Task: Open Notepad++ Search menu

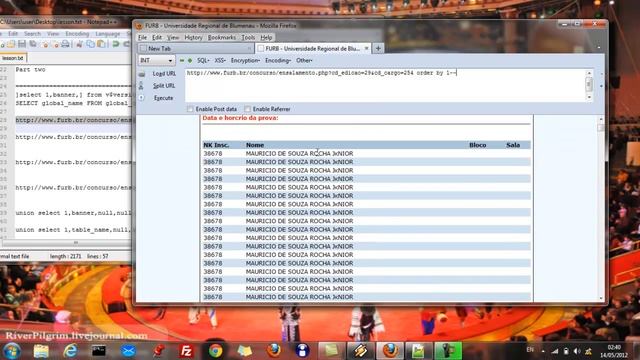Action: pos(32,33)
